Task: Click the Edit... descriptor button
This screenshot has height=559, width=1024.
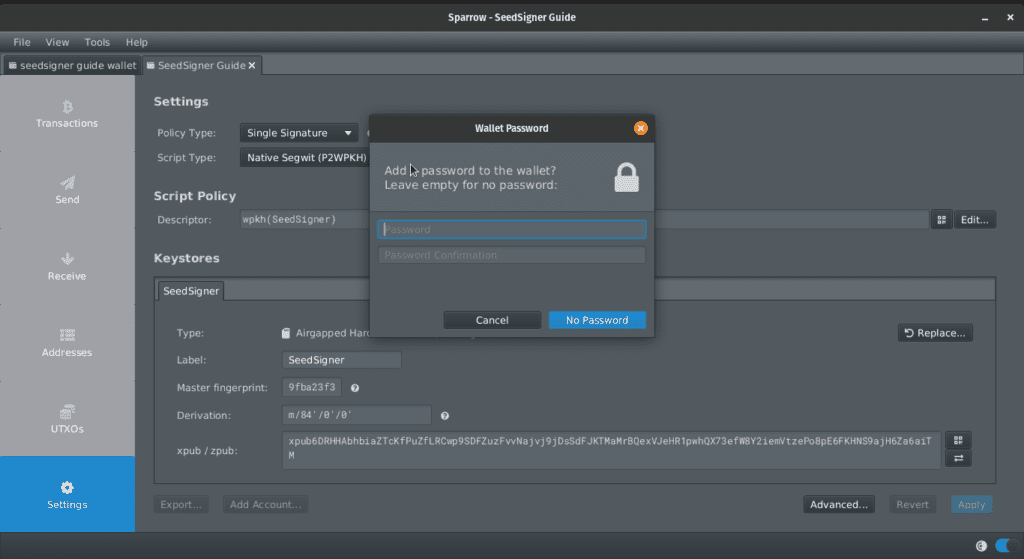Action: (974, 220)
